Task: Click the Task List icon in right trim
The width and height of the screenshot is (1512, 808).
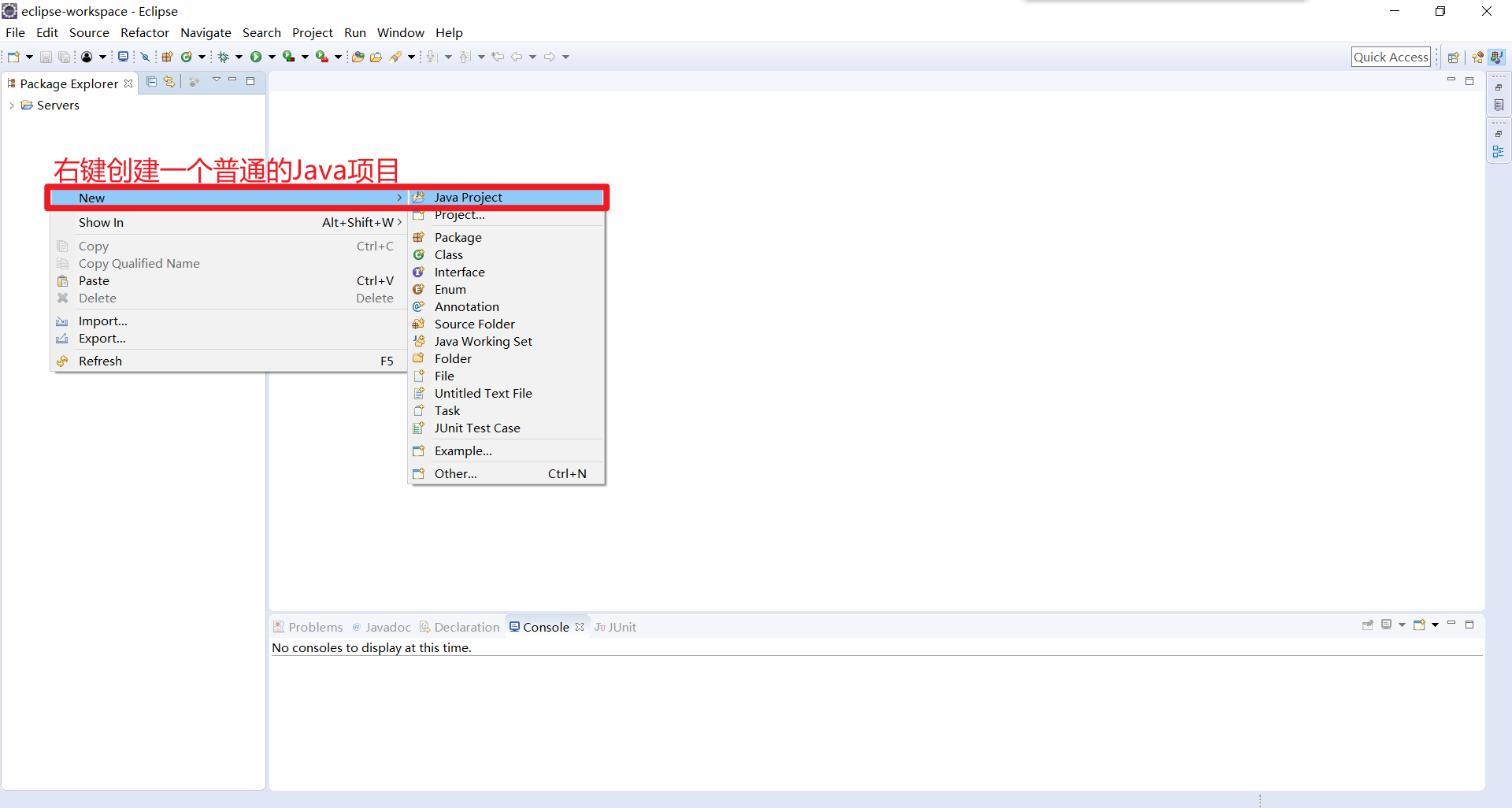Action: (1498, 105)
